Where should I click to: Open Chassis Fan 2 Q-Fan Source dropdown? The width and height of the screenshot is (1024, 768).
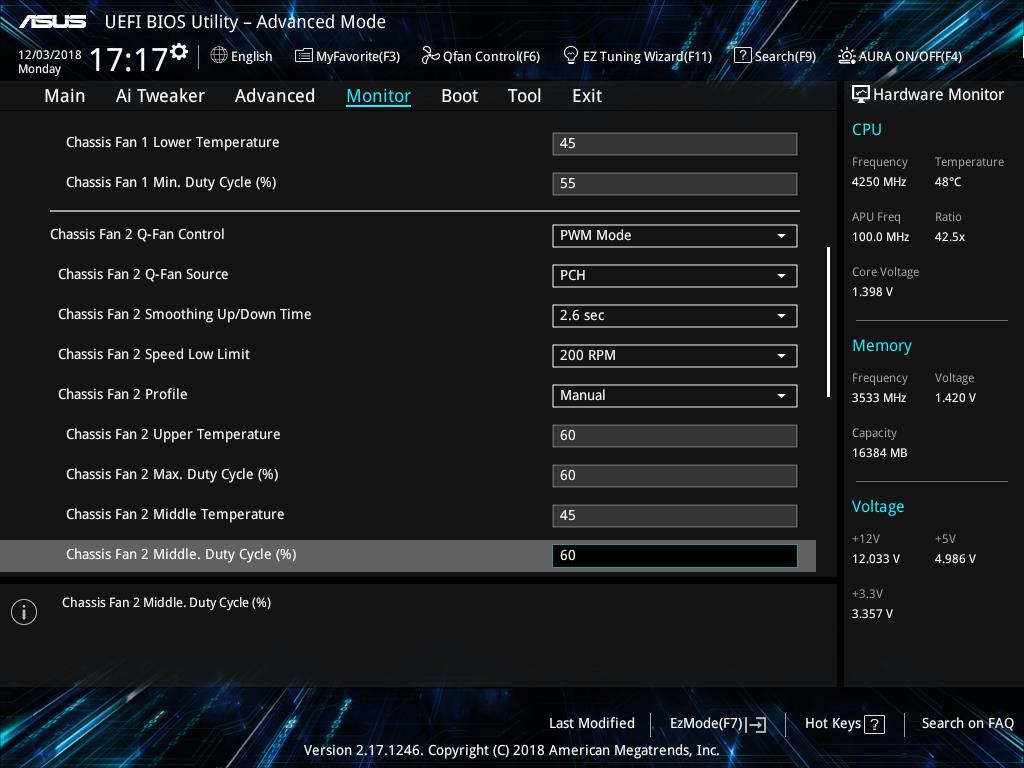coord(675,276)
